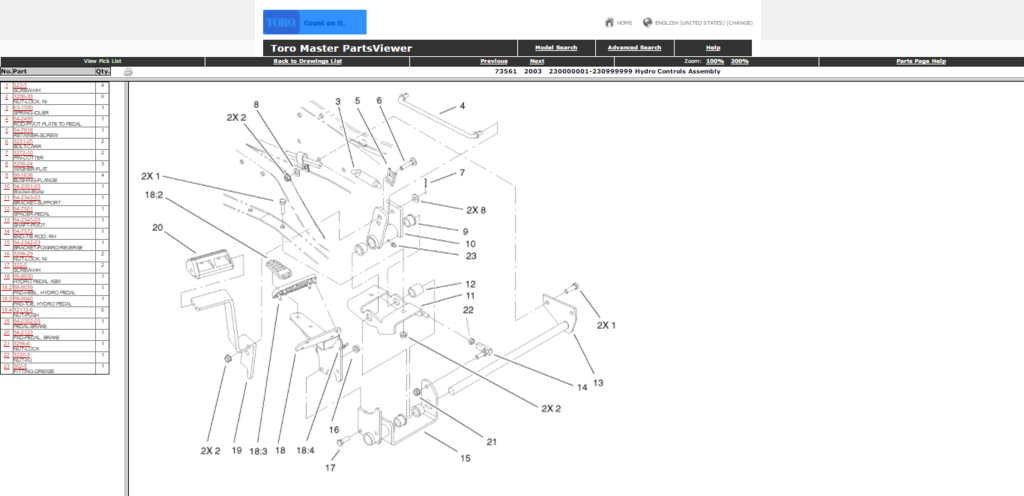Open part number link above PAD-HEEL, HYDRO PEDAL
The width and height of the screenshot is (1024, 496).
coord(23,288)
